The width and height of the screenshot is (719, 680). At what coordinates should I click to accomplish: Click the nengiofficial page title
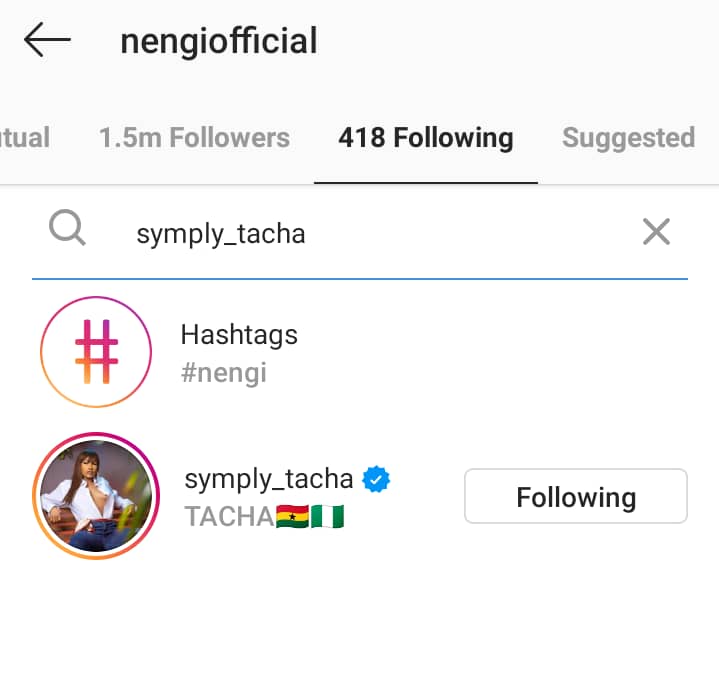pos(218,41)
